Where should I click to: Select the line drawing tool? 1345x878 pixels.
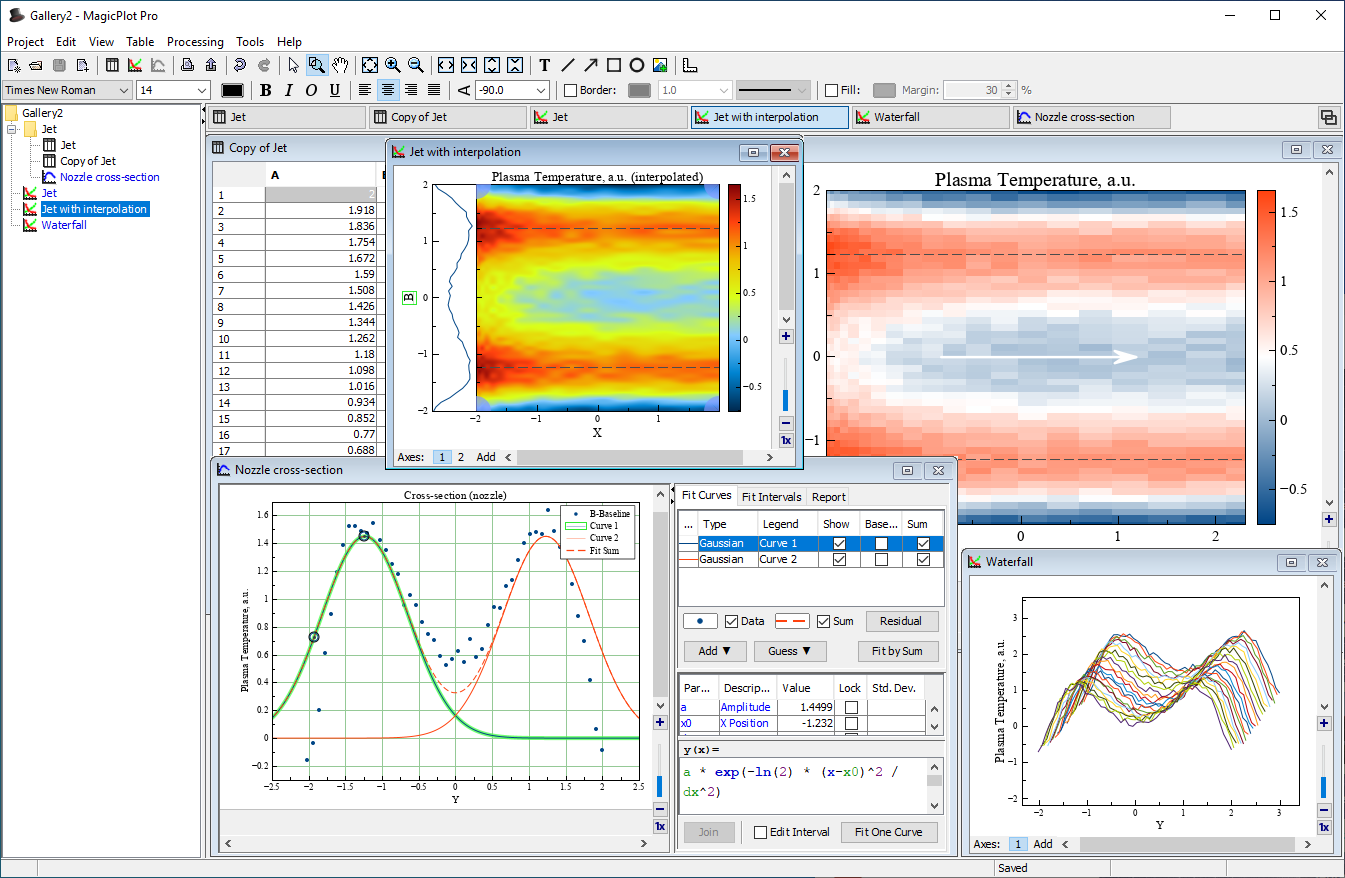coord(568,65)
